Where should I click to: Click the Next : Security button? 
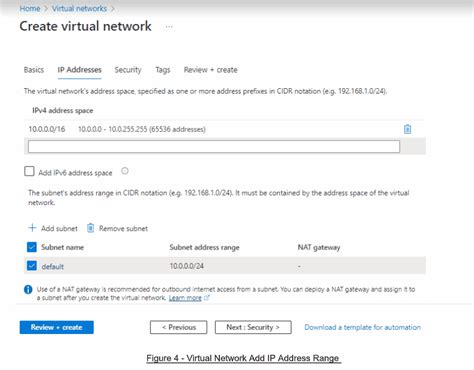coord(253,327)
